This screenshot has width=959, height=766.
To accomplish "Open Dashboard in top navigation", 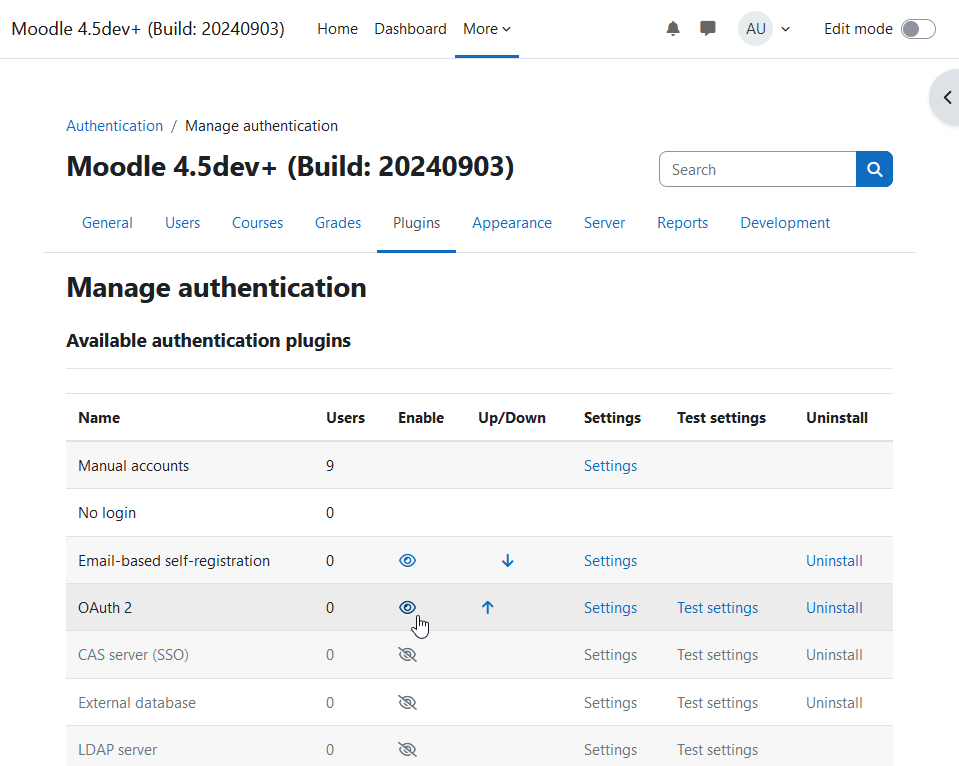I will [410, 29].
